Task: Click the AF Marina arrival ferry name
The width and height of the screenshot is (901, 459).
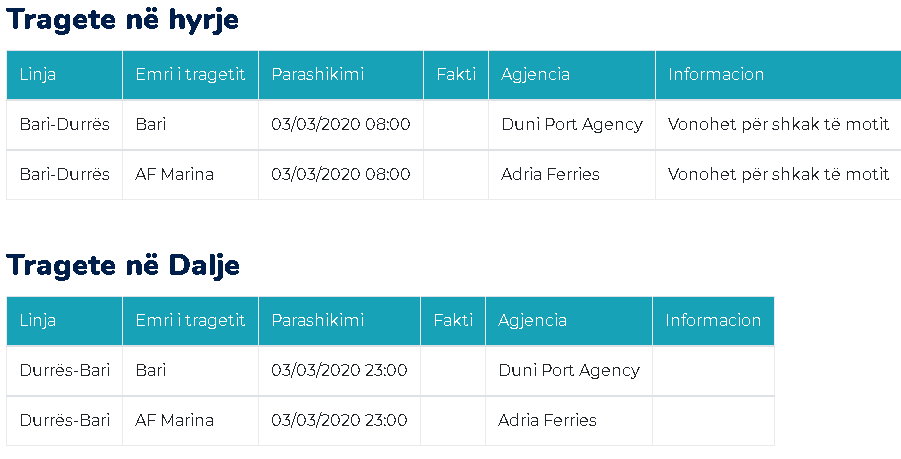Action: (x=174, y=175)
